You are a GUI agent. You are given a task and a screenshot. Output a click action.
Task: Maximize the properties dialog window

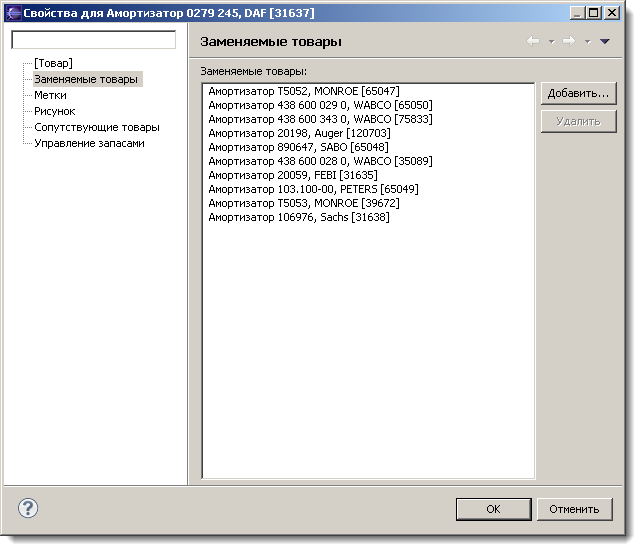coord(593,13)
